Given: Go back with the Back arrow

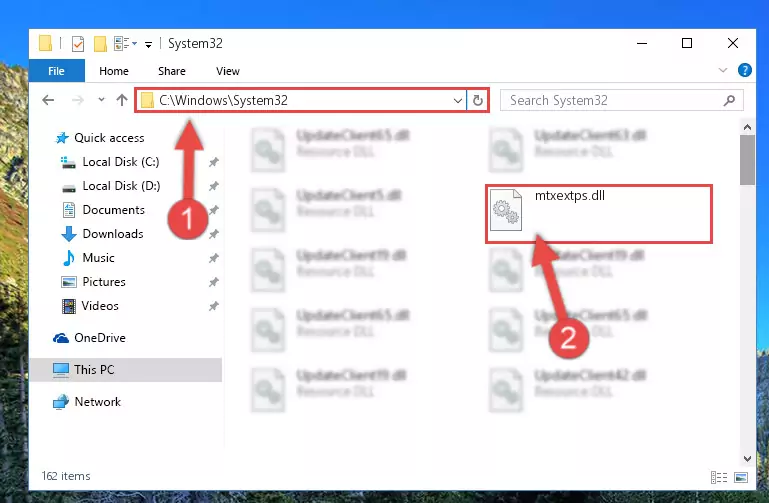Looking at the screenshot, I should click(48, 100).
